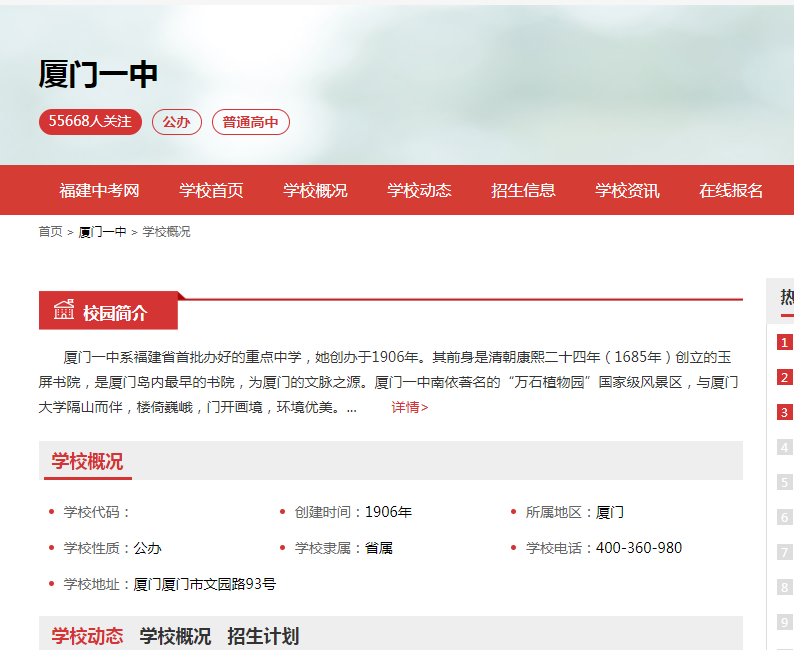
Task: Click the 厦门一中 breadcrumb link
Action: pos(102,232)
